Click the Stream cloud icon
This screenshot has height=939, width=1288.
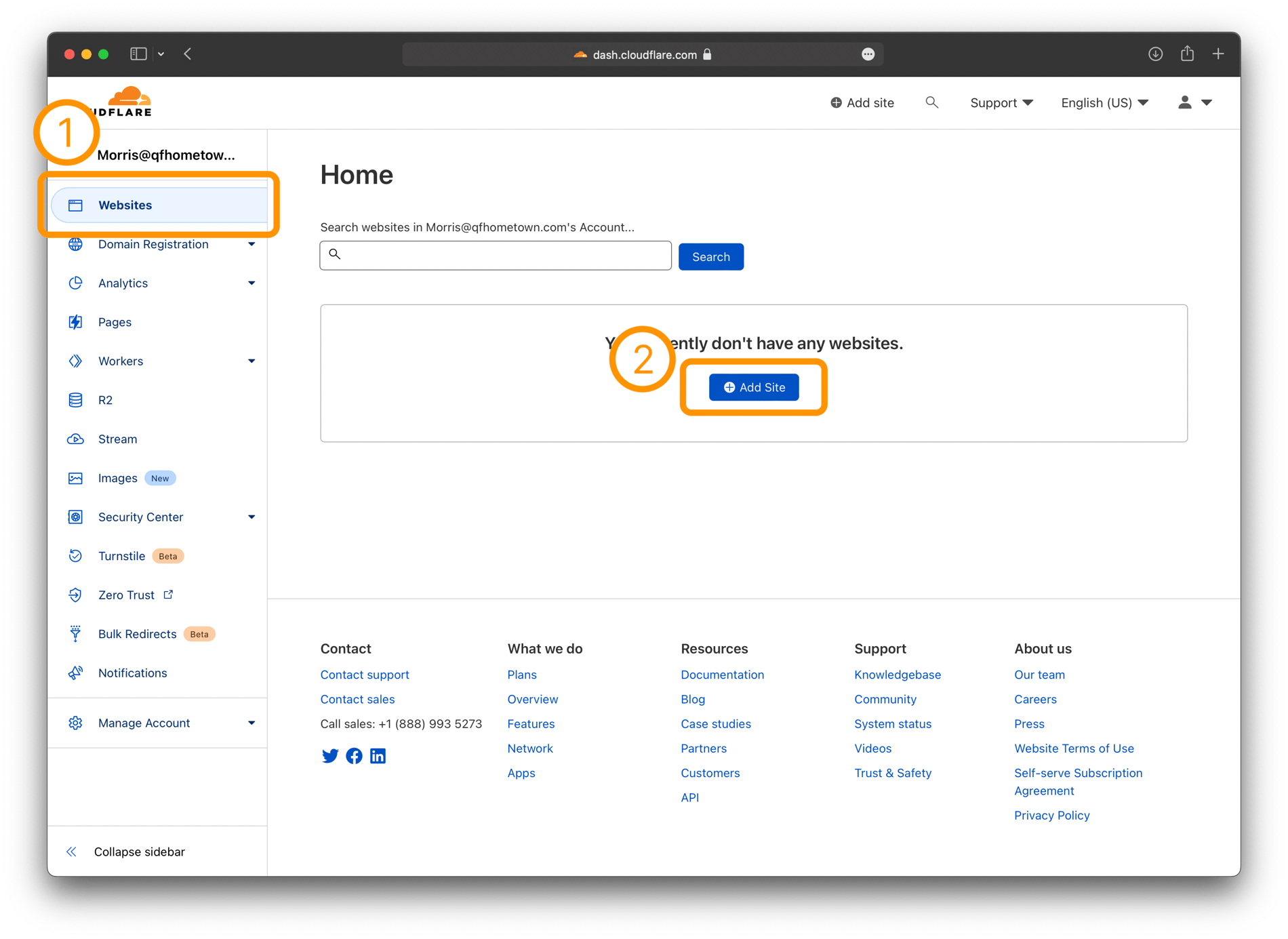tap(75, 439)
